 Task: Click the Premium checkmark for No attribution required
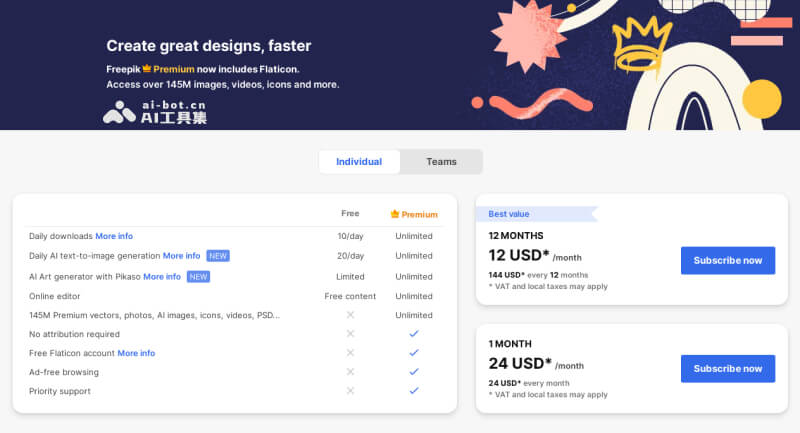point(414,334)
